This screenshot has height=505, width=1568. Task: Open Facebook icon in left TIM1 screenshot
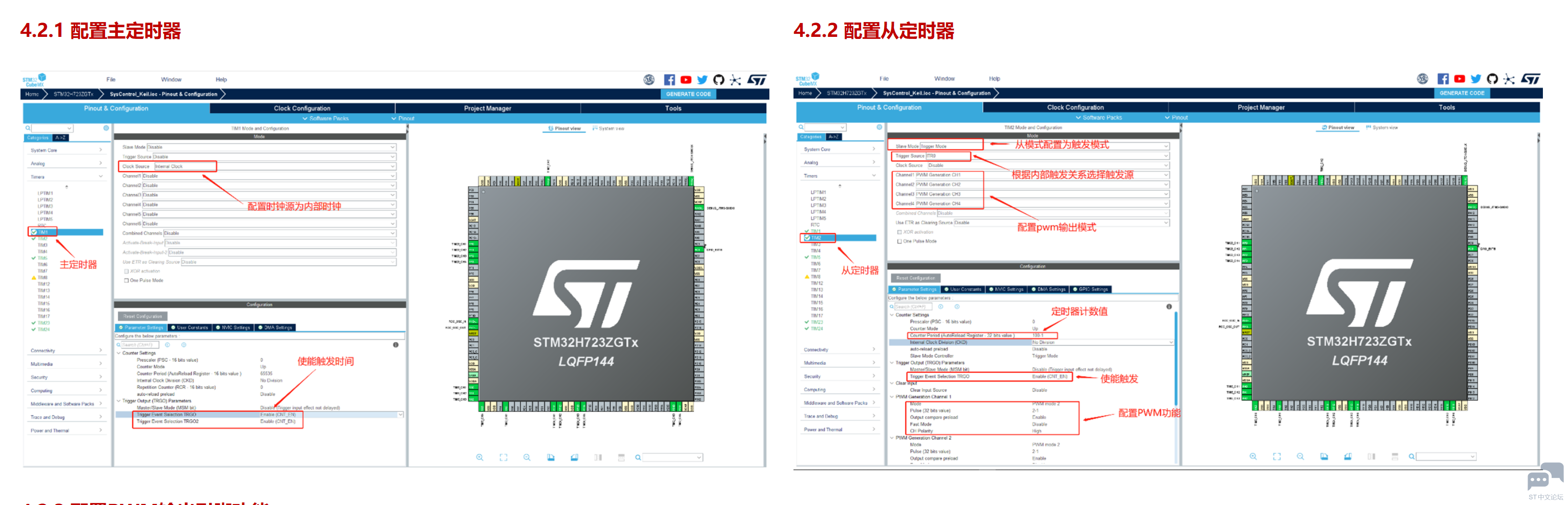[x=670, y=80]
